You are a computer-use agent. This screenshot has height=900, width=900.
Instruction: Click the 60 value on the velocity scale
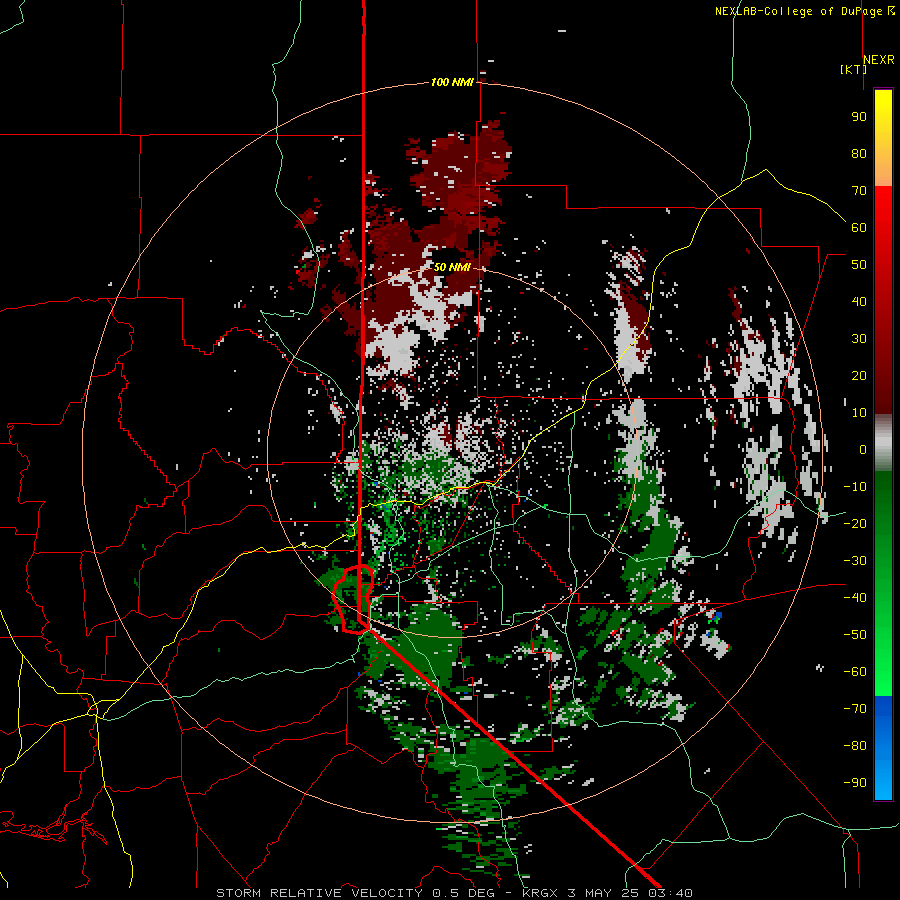859,227
